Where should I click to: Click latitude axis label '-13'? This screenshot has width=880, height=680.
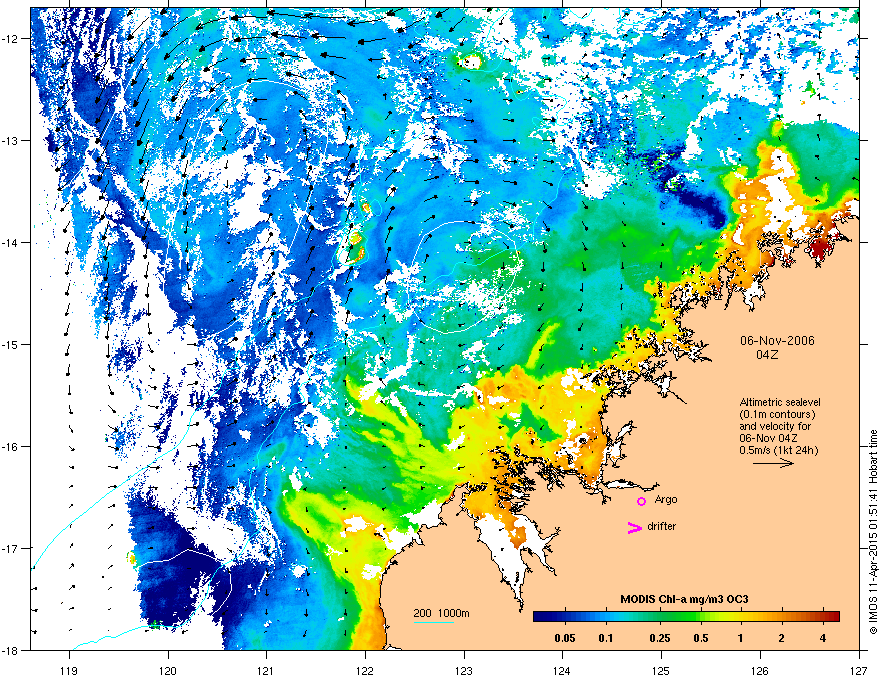point(11,140)
